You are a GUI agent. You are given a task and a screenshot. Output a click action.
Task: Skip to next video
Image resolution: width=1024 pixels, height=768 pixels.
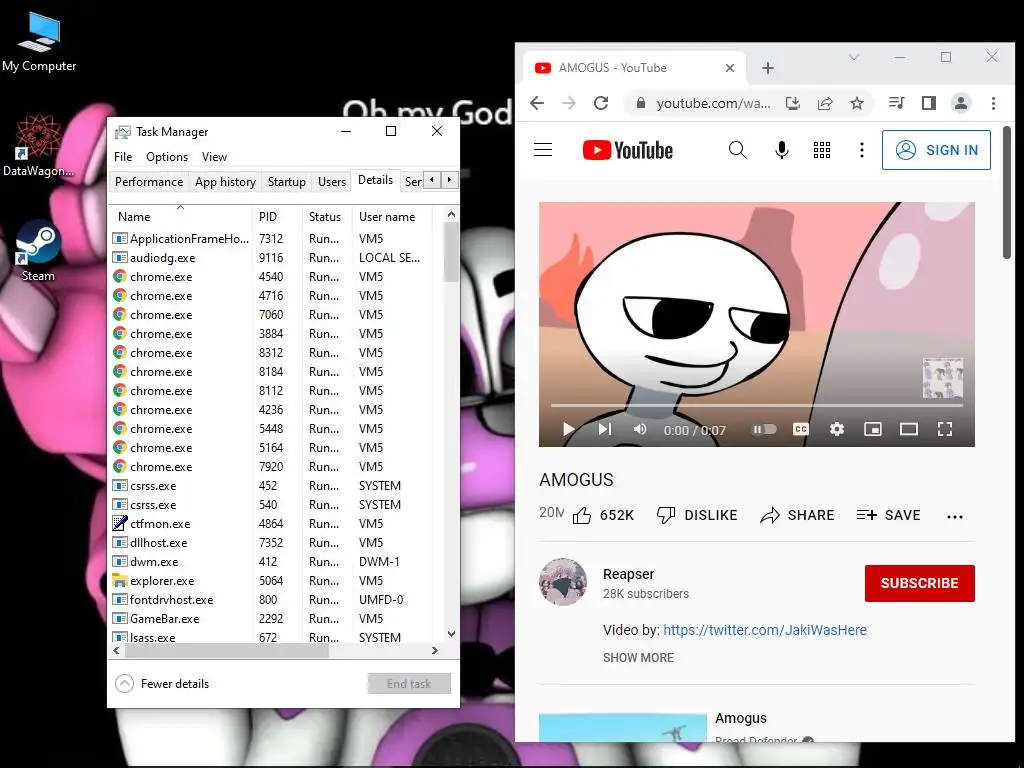point(605,429)
